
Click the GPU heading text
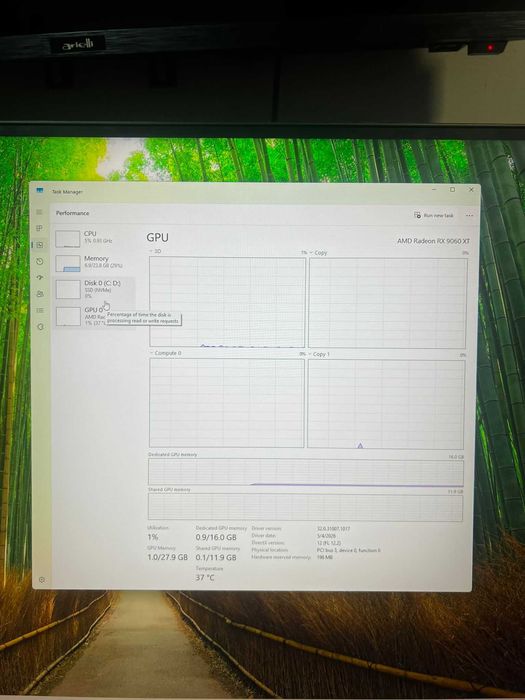[x=158, y=238]
